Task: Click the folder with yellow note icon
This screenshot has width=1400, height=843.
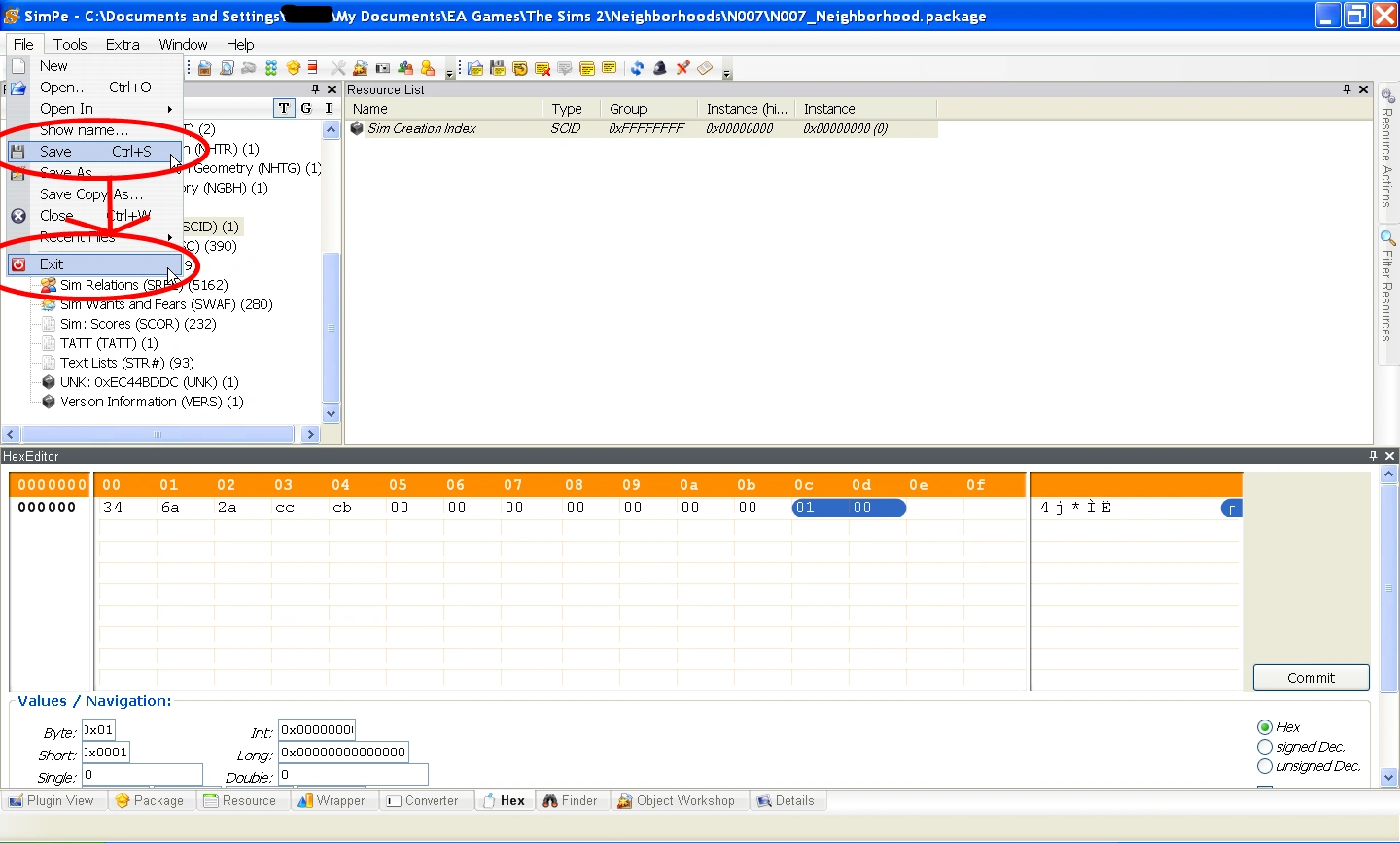Action: click(475, 68)
